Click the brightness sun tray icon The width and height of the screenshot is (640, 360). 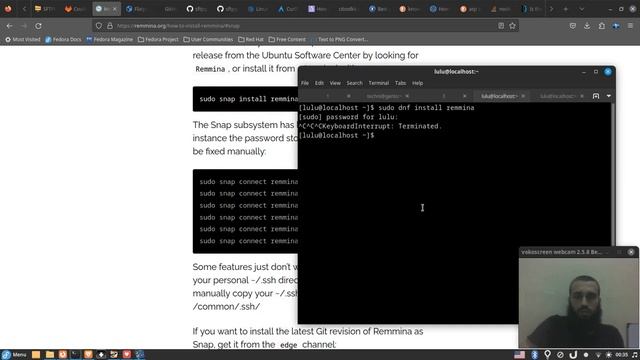609,355
